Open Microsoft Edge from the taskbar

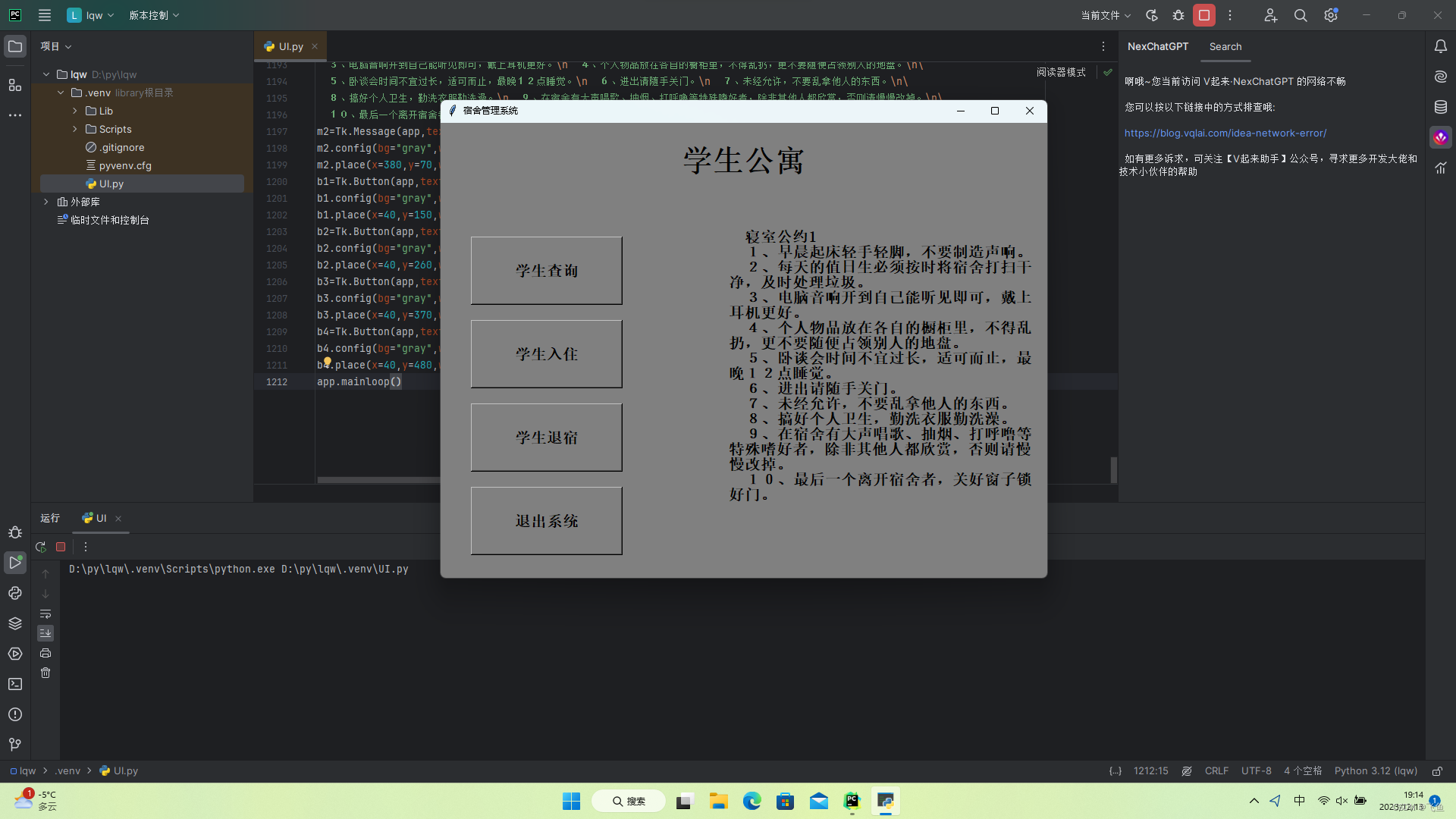point(752,801)
